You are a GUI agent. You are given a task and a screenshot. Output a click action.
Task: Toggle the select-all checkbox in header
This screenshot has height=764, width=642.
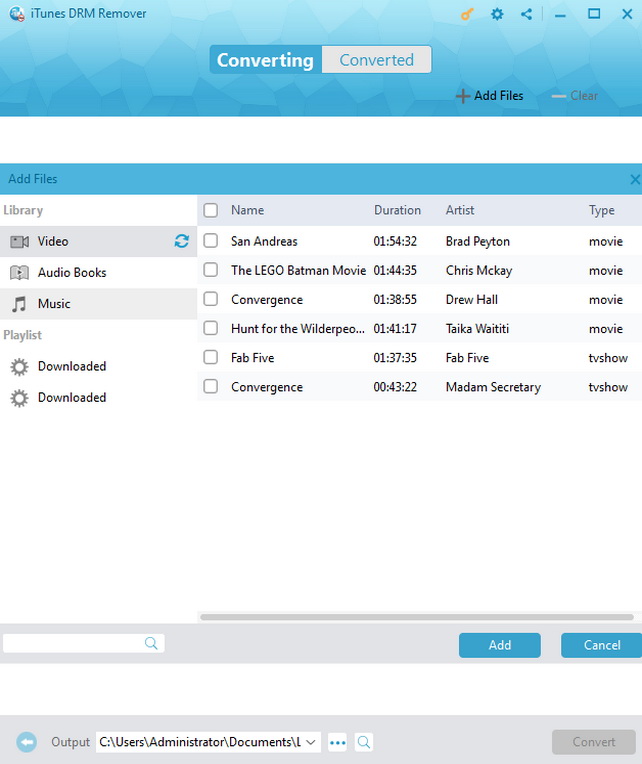[210, 210]
